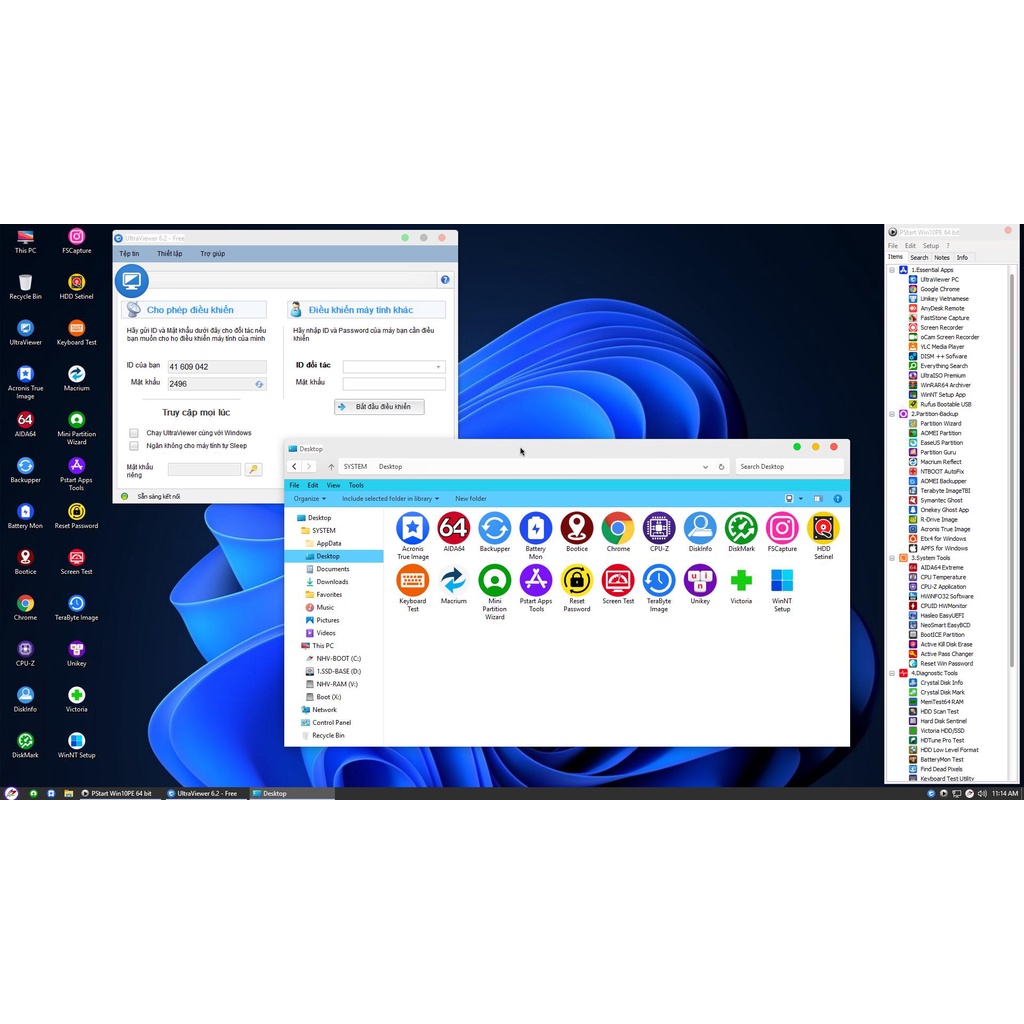Collapse the 2.Partition-Backup tree group
Viewport: 1024px width, 1024px height.
(x=891, y=414)
